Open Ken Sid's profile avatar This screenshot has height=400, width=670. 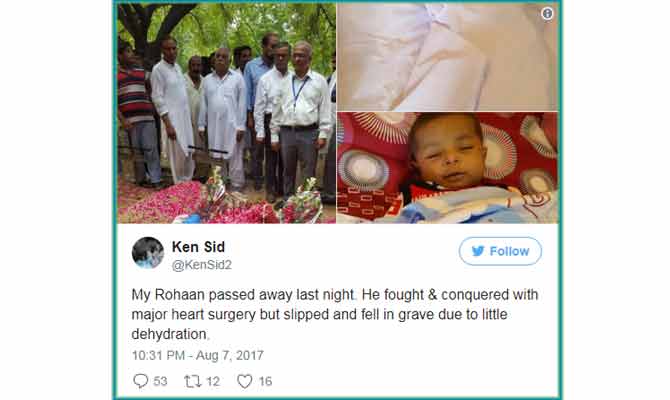pos(148,253)
